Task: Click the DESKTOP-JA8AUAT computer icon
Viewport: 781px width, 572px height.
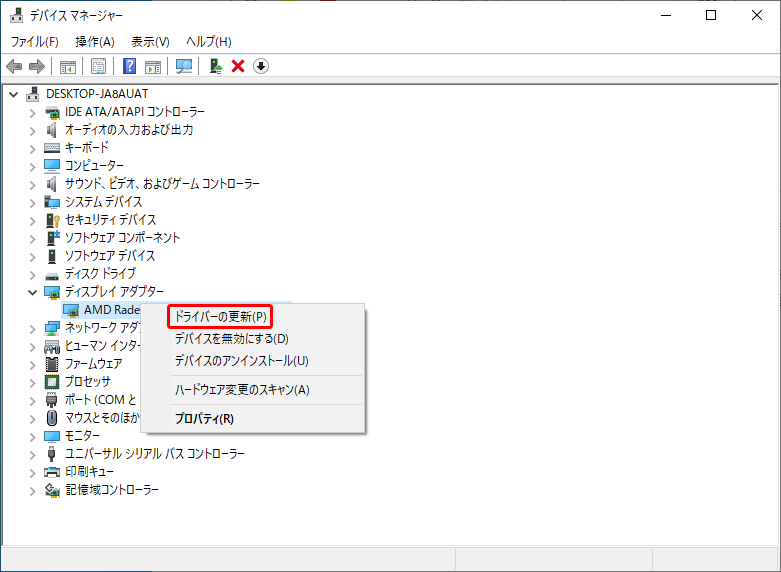Action: pos(33,94)
